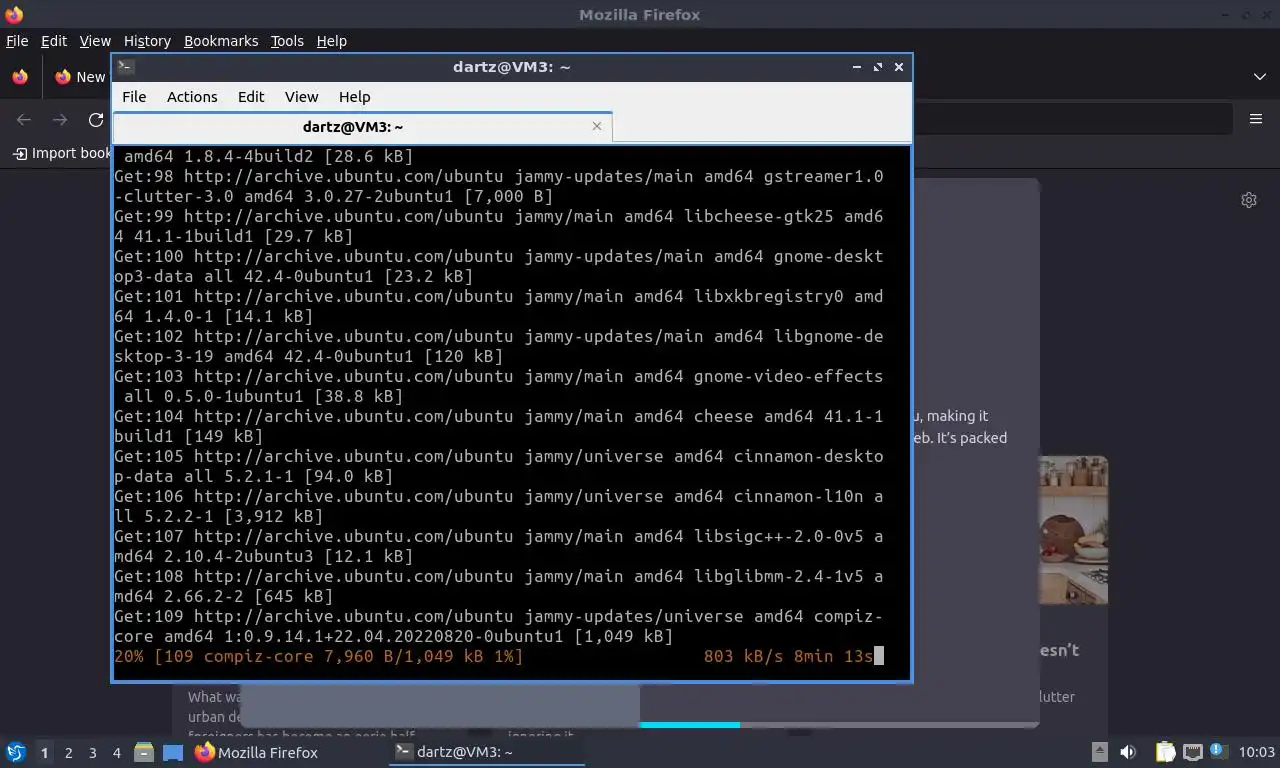This screenshot has height=768, width=1280.
Task: Click the Firefox View pinned icon
Action: (x=20, y=77)
